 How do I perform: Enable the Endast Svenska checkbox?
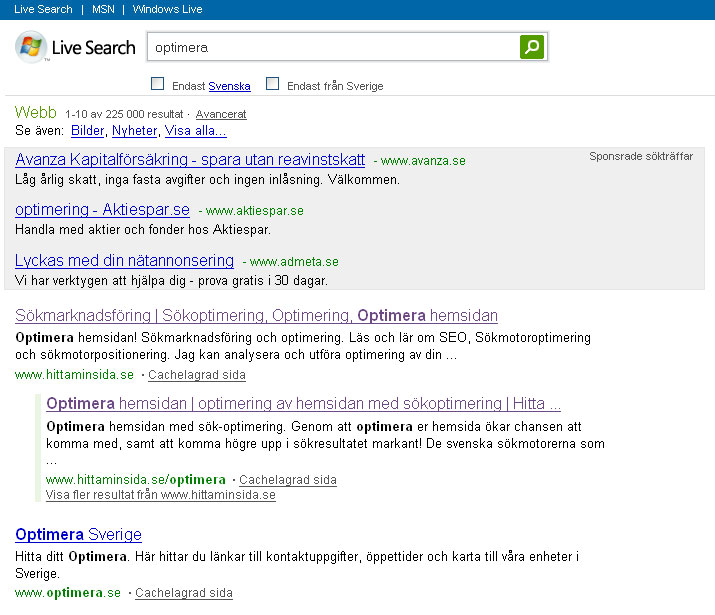(x=157, y=84)
